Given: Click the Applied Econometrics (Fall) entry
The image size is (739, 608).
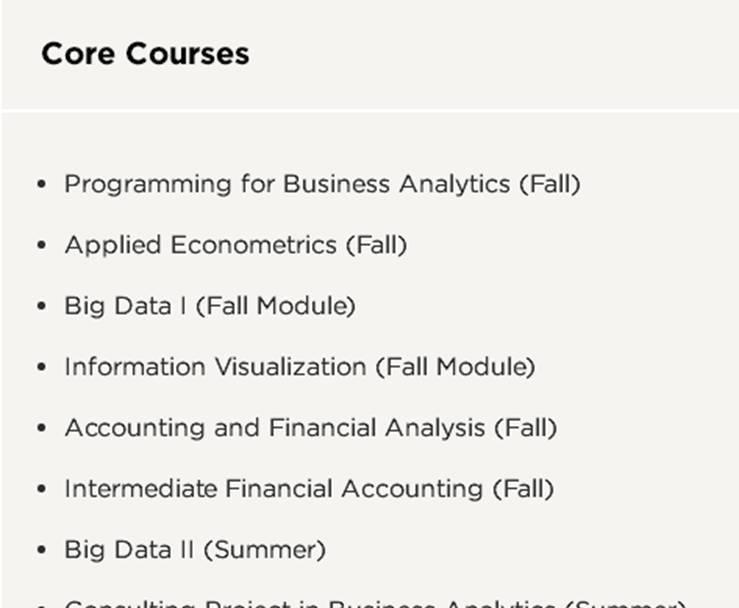Looking at the screenshot, I should [235, 245].
